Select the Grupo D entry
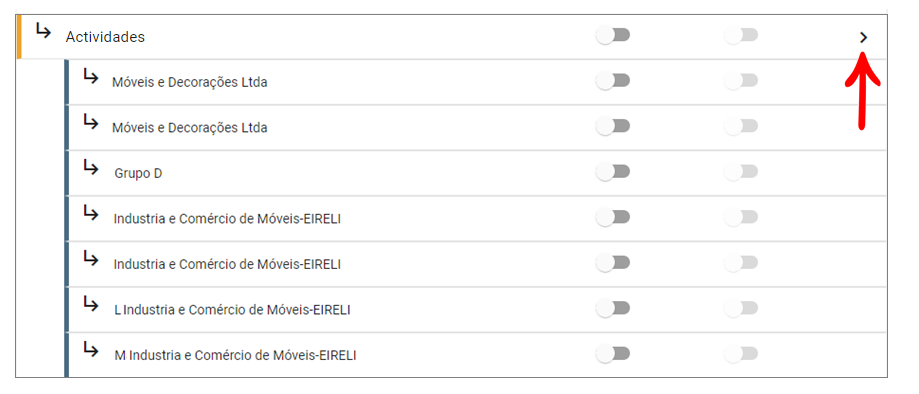919x394 pixels. (x=138, y=174)
